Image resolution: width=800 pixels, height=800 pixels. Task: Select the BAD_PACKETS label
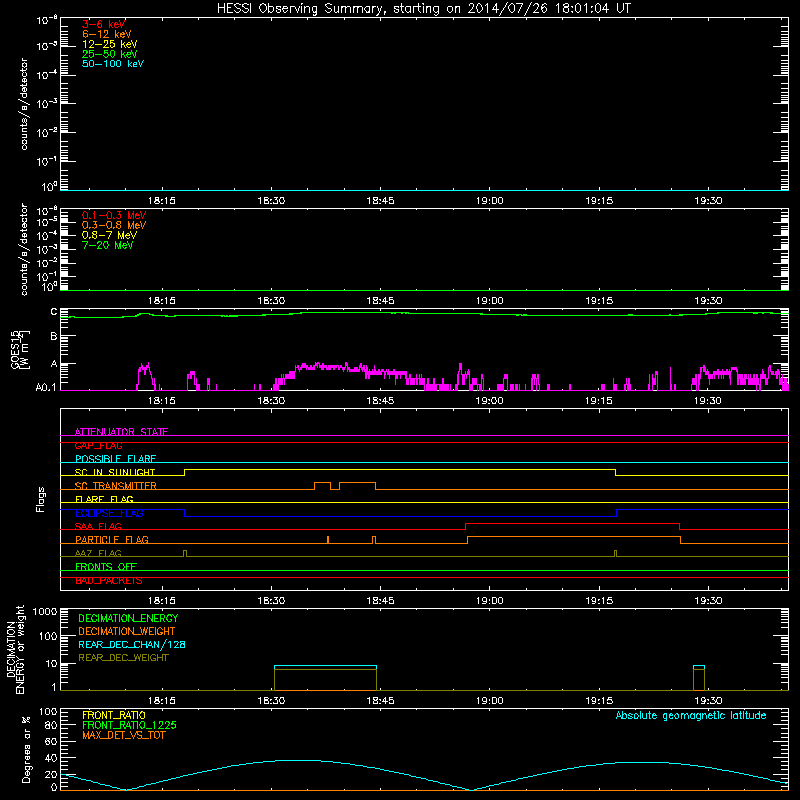click(x=109, y=581)
